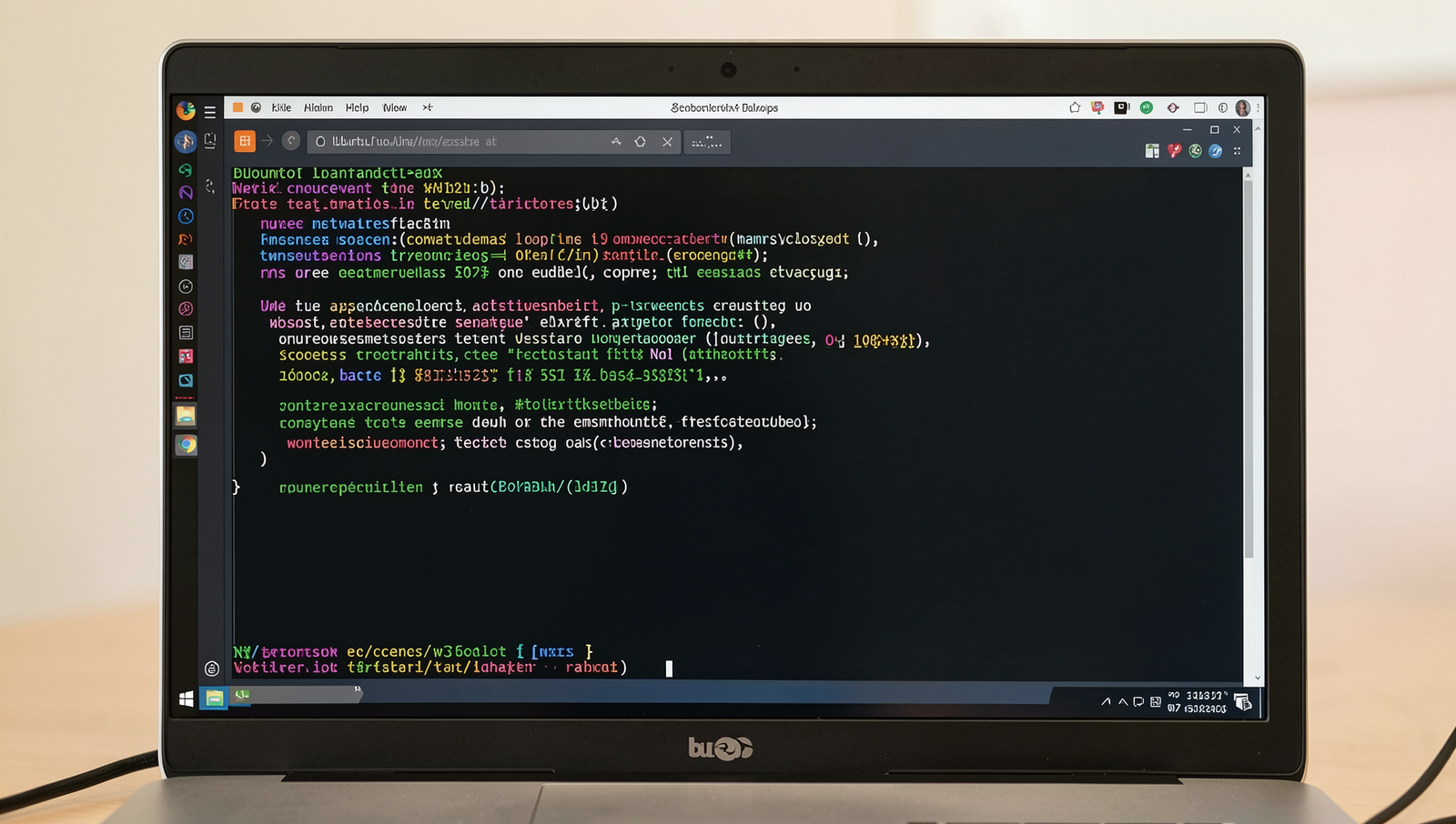Click the green round icon beside the heart
1456x824 pixels.
[1195, 151]
